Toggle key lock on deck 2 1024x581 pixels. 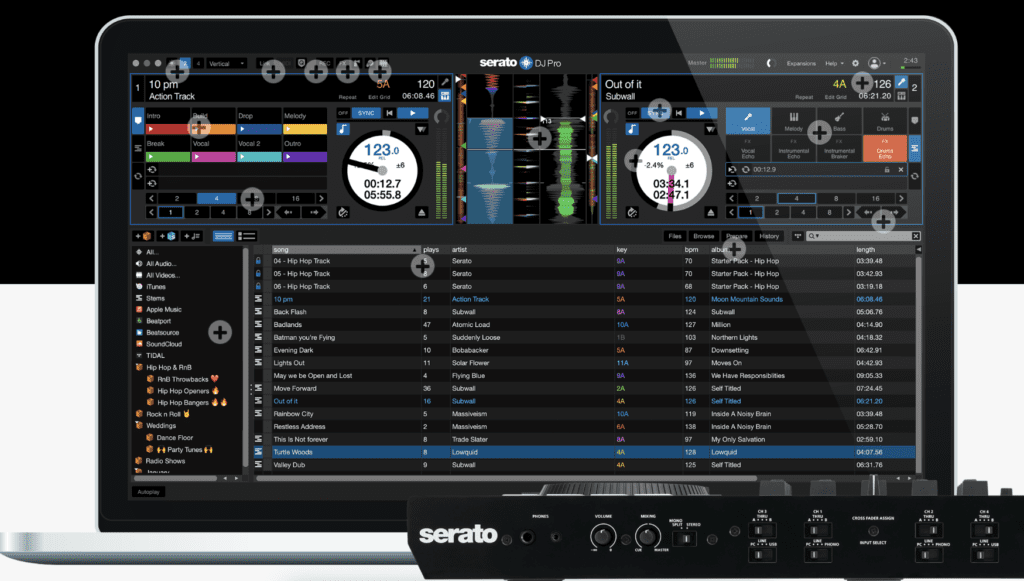point(632,129)
